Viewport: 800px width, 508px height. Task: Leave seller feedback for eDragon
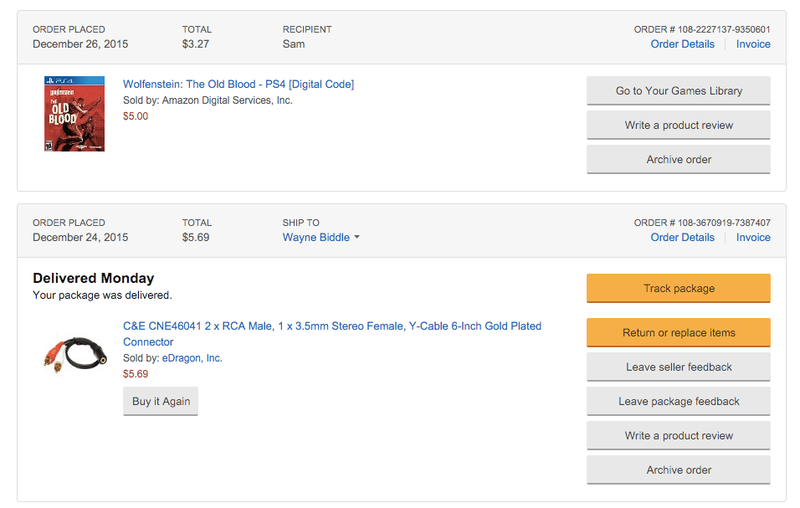pos(679,367)
